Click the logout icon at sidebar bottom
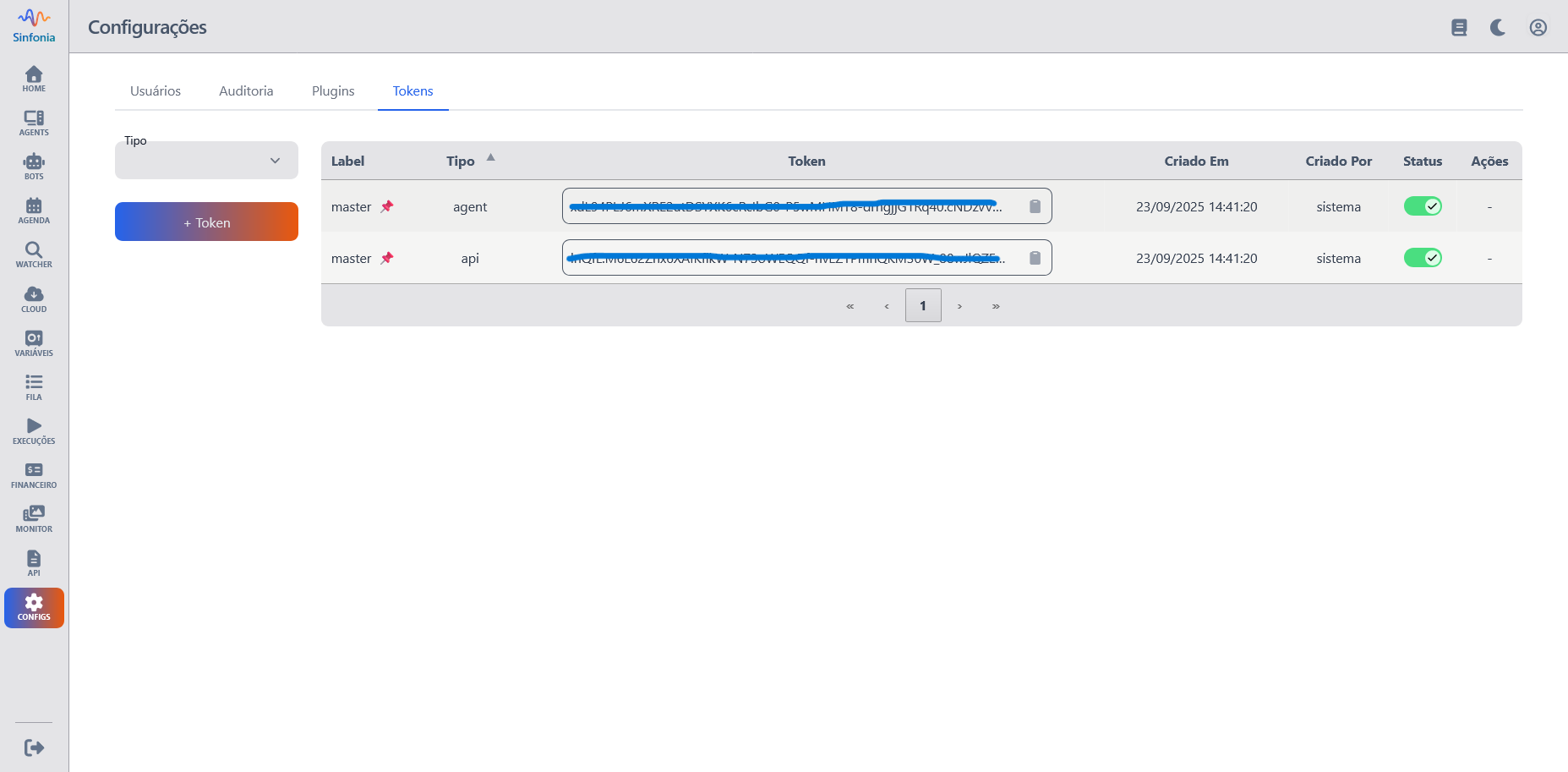This screenshot has width=1568, height=772. click(x=34, y=747)
